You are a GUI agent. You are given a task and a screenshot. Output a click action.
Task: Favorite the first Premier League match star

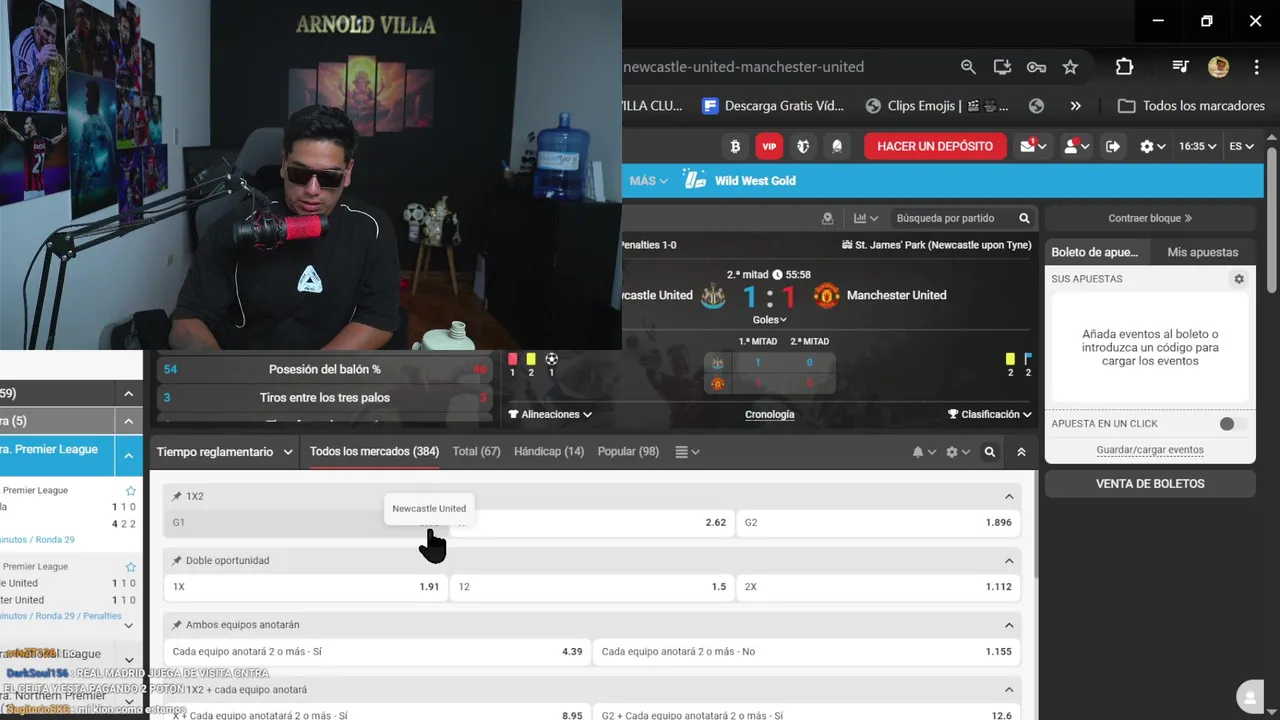click(130, 490)
